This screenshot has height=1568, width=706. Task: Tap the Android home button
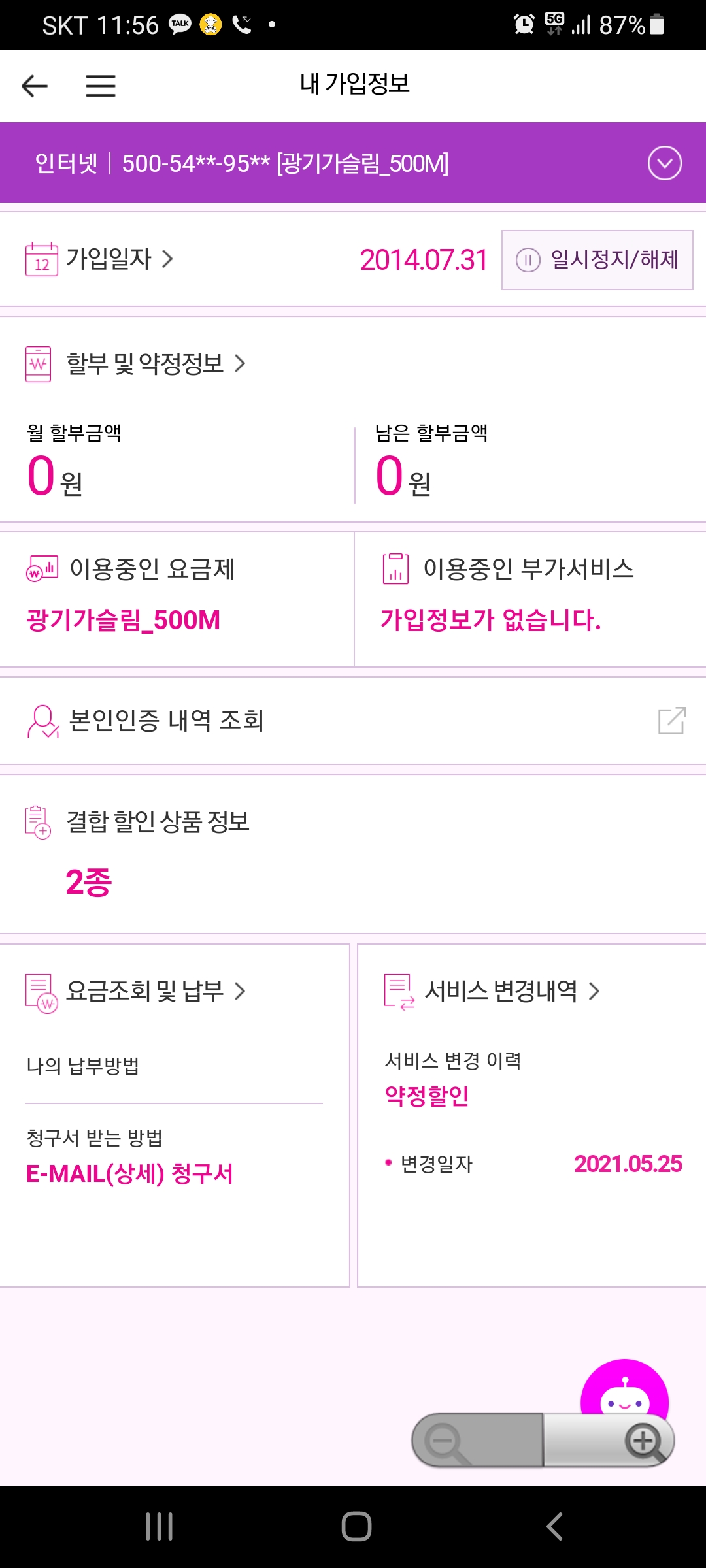point(356,1527)
